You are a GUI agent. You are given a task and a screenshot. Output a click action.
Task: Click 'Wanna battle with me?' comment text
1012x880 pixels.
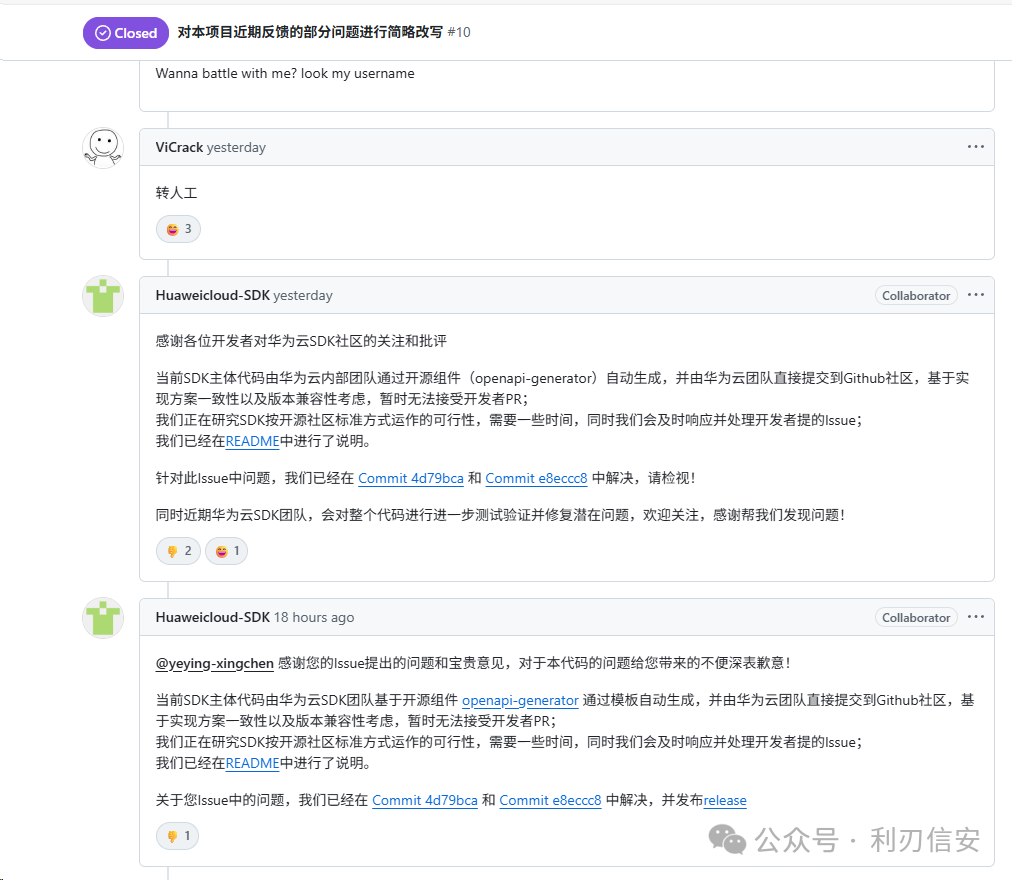[x=285, y=73]
